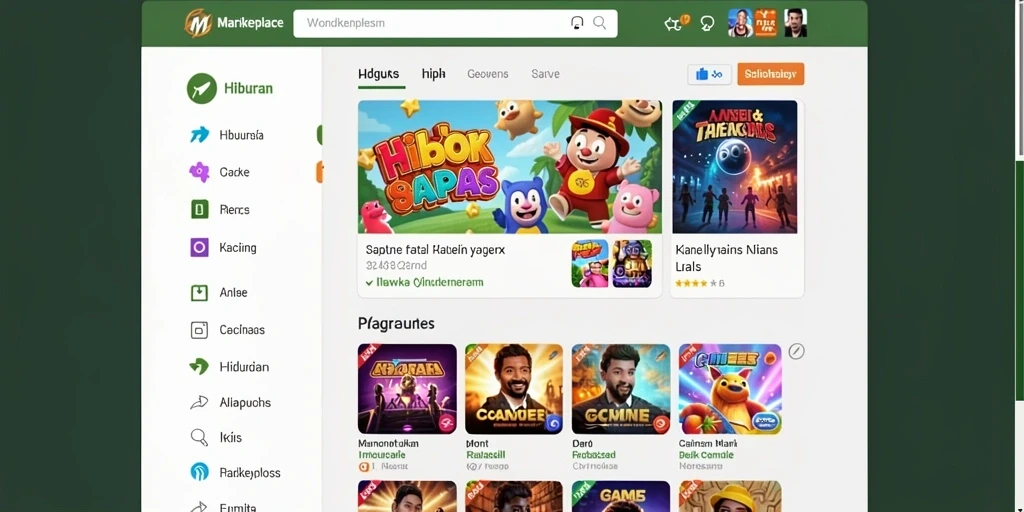Open the blue Rarikeyploss sidebar icon
This screenshot has height=512, width=1024.
(x=199, y=472)
